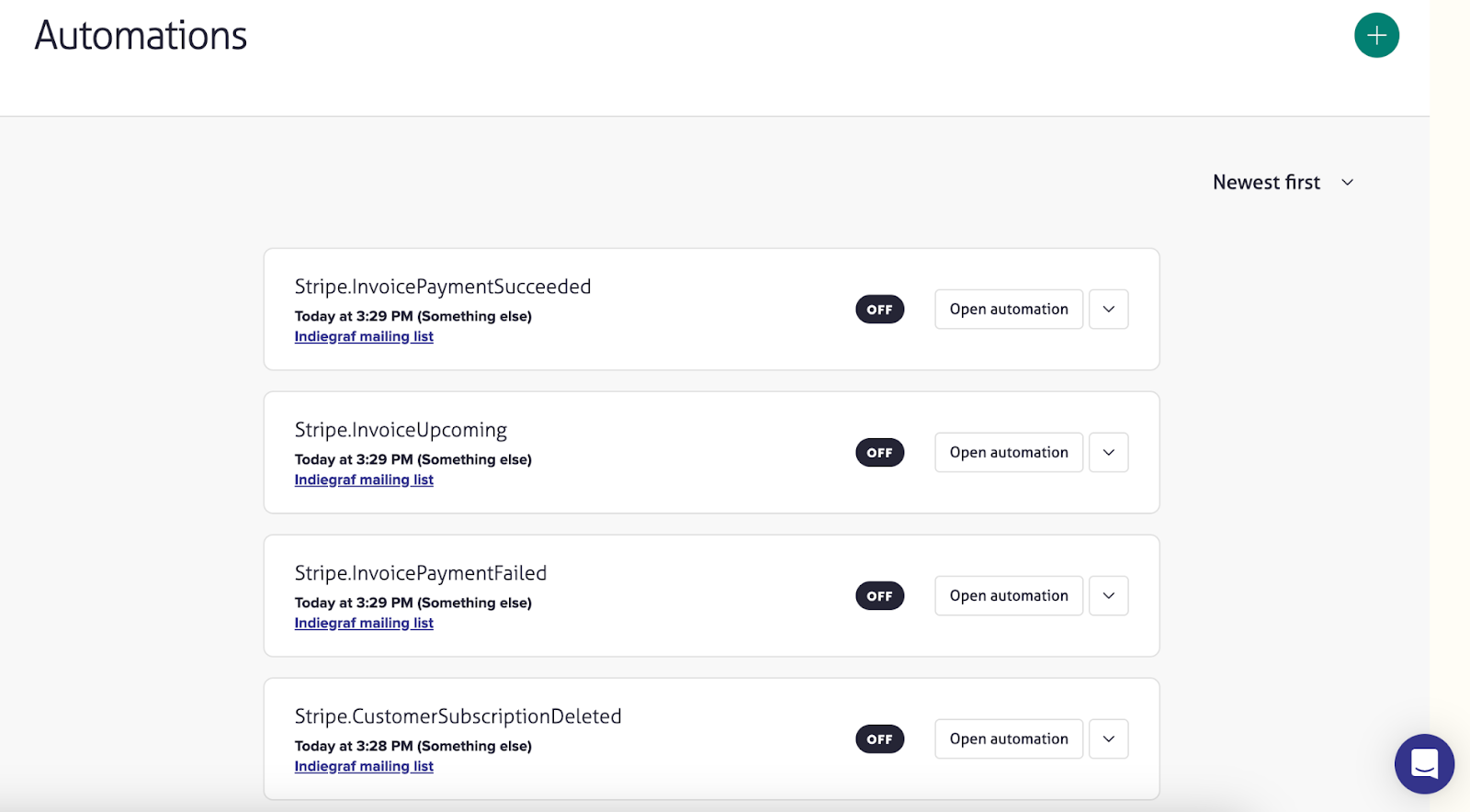Expand options chevron for Stripe.InvoiceUpcoming
This screenshot has height=812, width=1470.
(1108, 453)
